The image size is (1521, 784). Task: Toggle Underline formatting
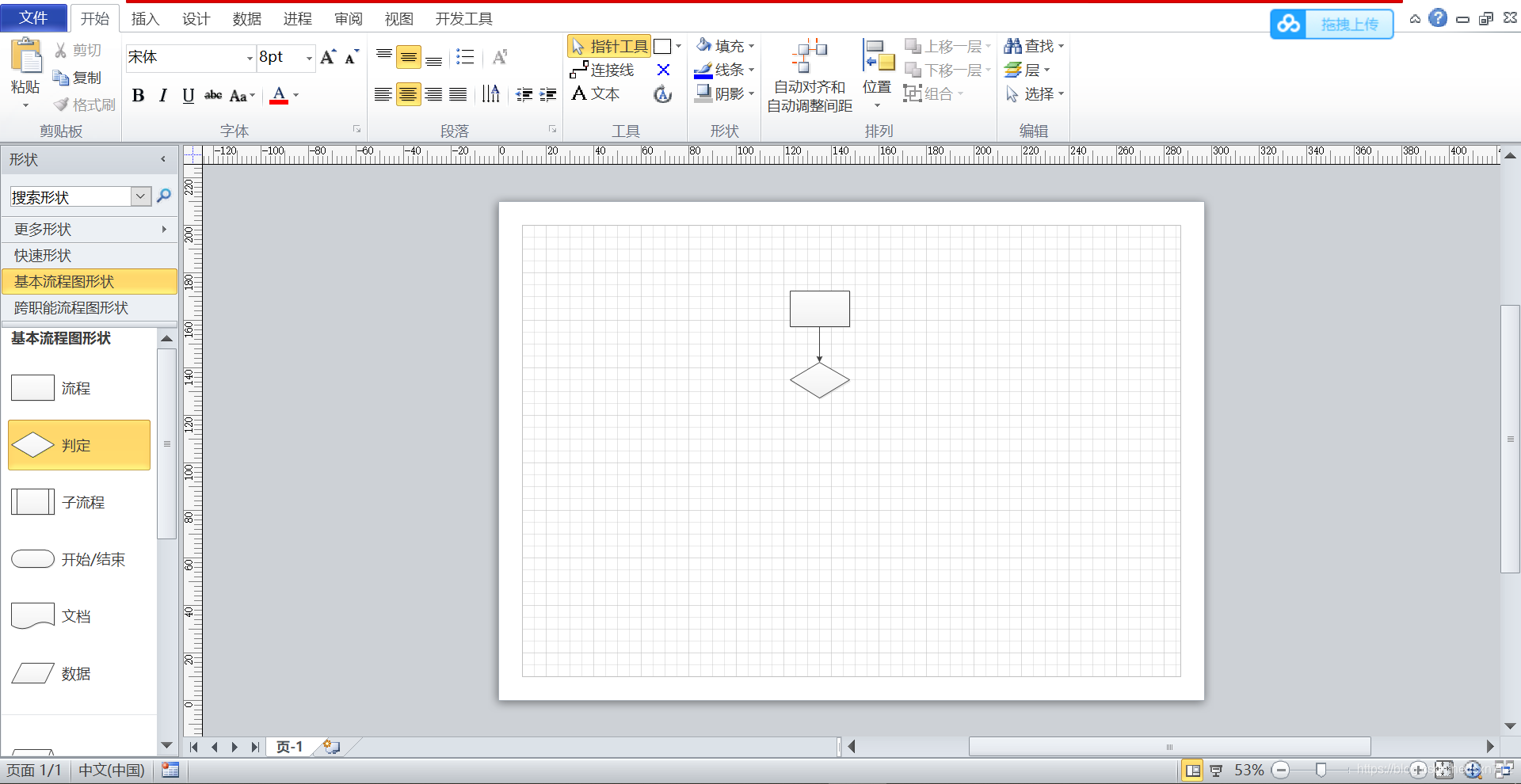(x=188, y=96)
